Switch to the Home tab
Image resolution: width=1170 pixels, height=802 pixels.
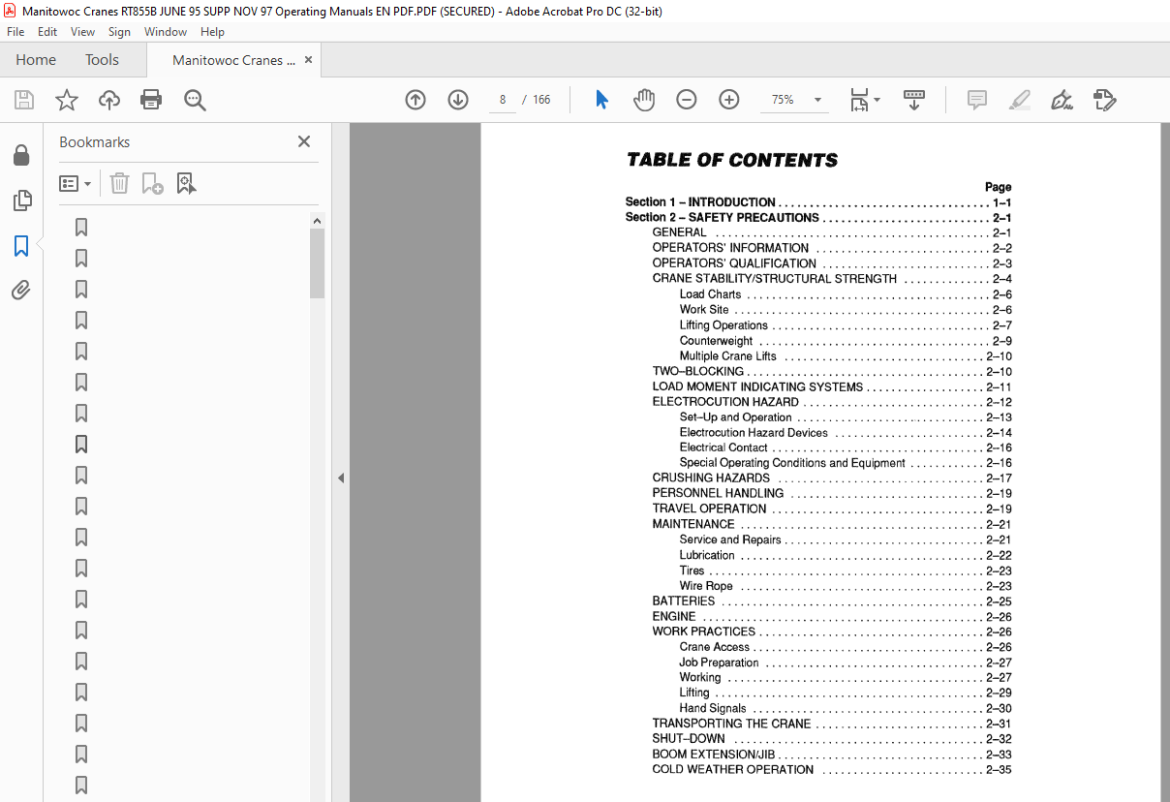(x=36, y=60)
